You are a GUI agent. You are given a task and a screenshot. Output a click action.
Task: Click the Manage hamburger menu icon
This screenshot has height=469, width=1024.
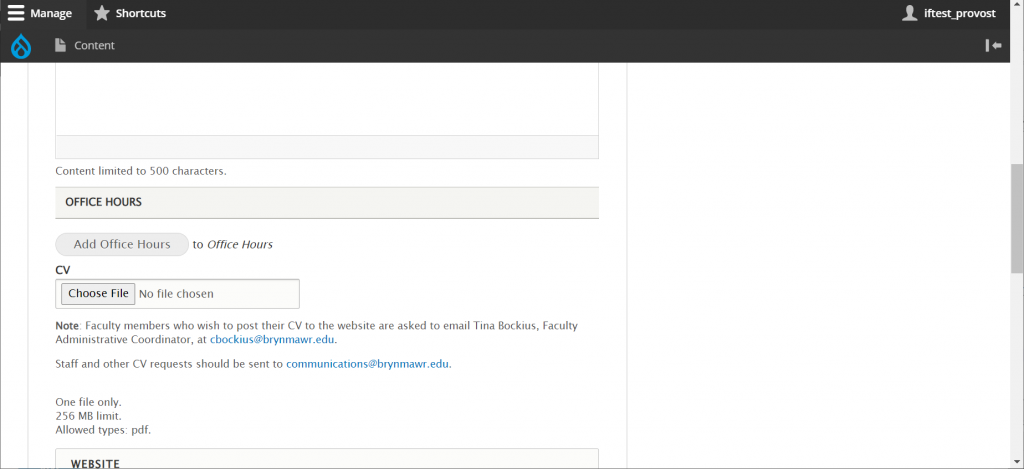[x=16, y=13]
